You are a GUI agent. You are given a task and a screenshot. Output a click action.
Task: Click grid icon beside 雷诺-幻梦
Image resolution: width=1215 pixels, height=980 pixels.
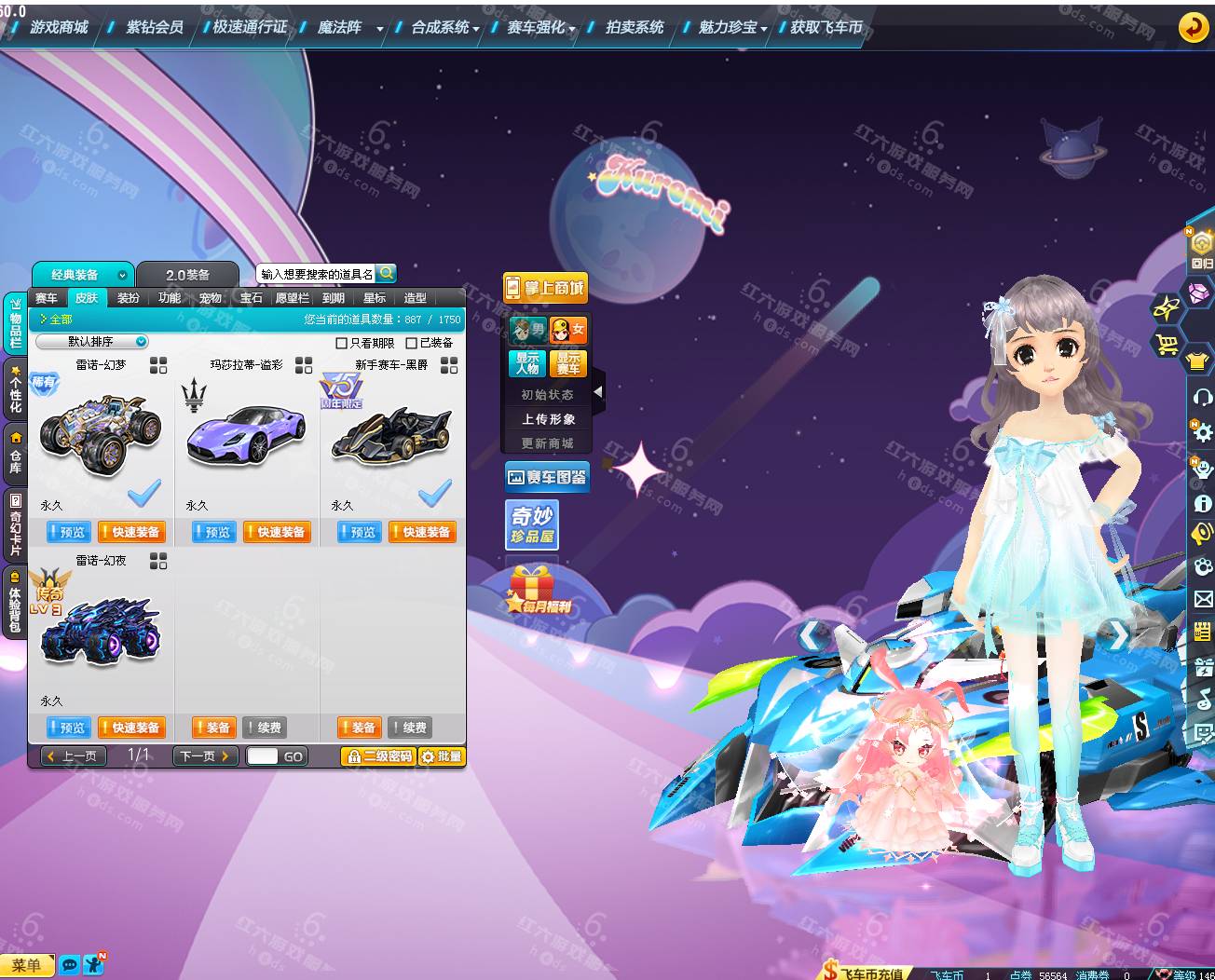(158, 365)
